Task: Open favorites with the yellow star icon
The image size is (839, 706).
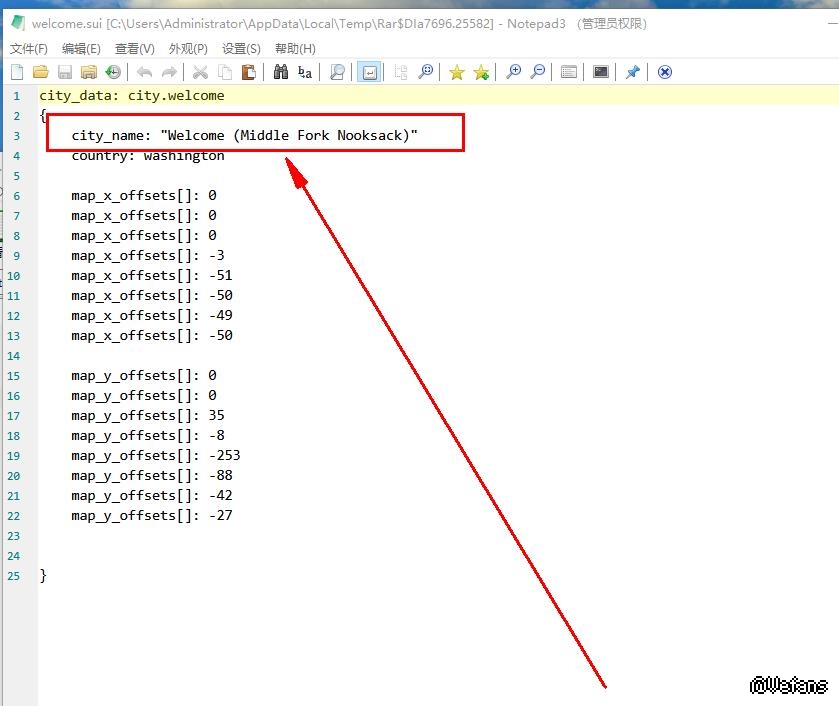Action: point(457,72)
